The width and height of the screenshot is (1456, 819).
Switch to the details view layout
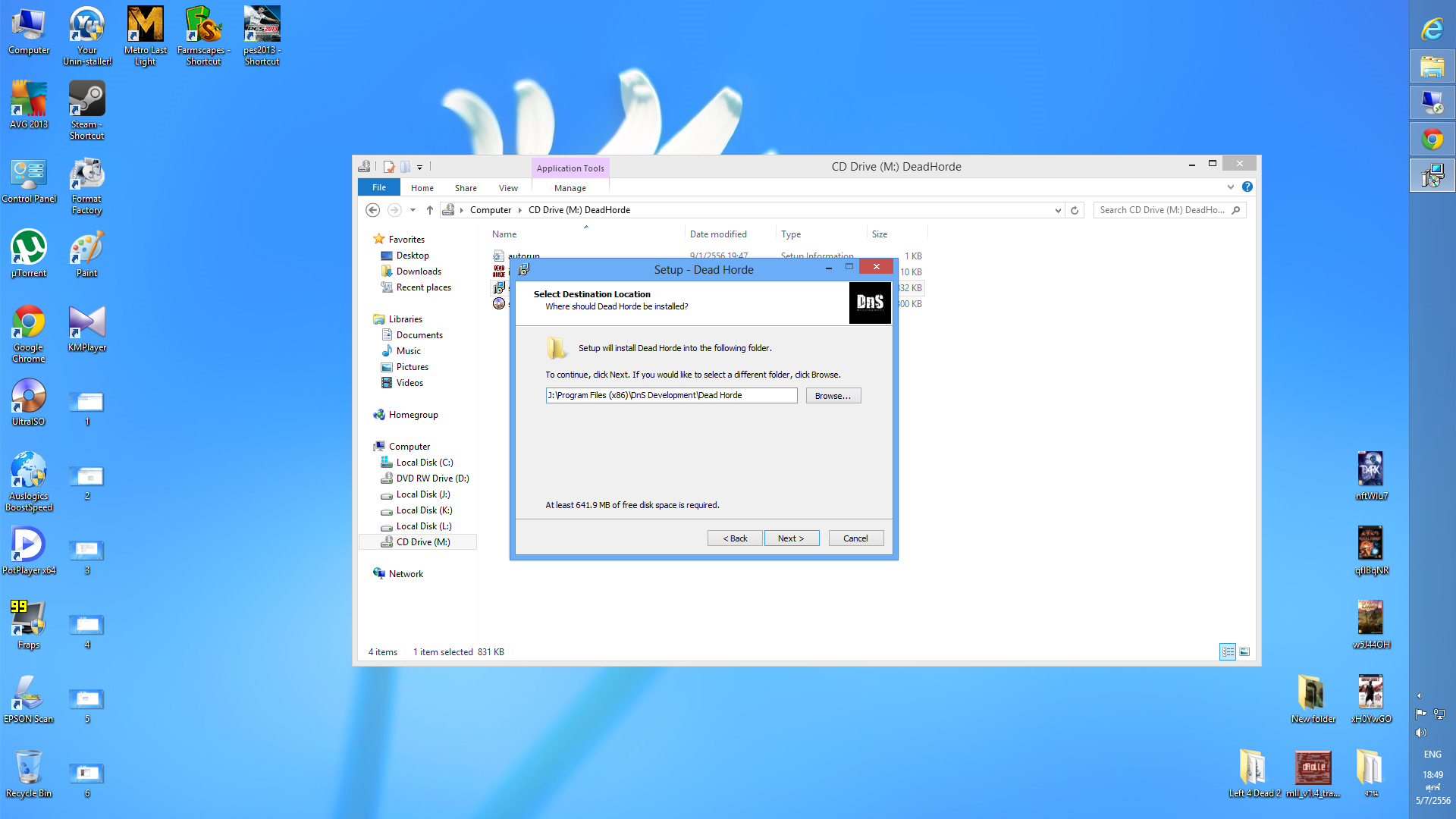(1228, 651)
